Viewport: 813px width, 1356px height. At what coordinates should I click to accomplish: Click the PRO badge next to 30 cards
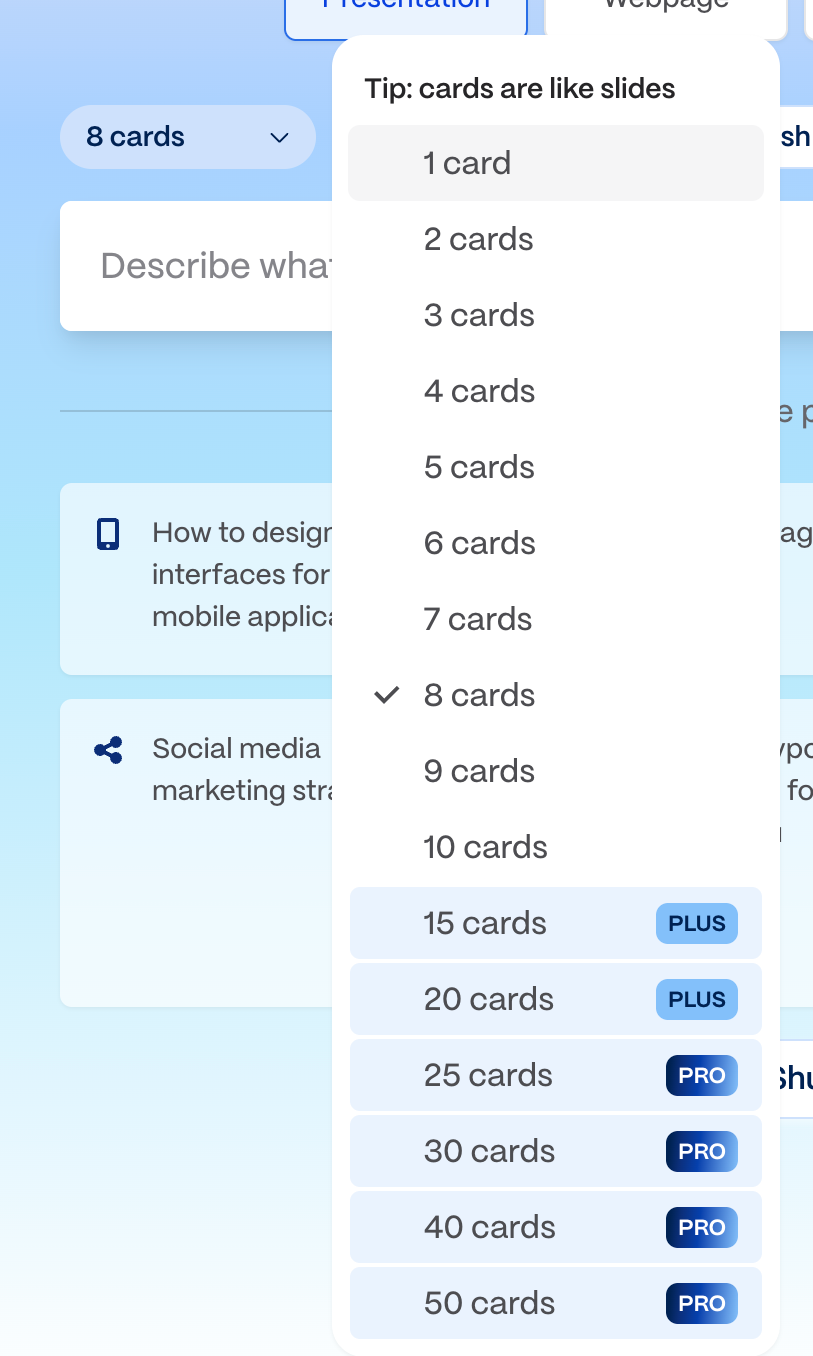point(701,1151)
